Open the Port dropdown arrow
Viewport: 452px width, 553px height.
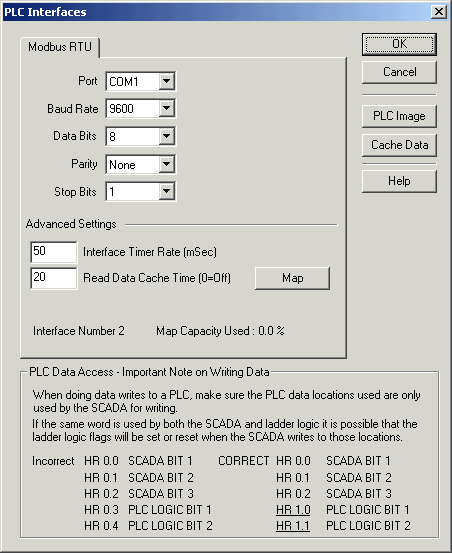(x=166, y=81)
